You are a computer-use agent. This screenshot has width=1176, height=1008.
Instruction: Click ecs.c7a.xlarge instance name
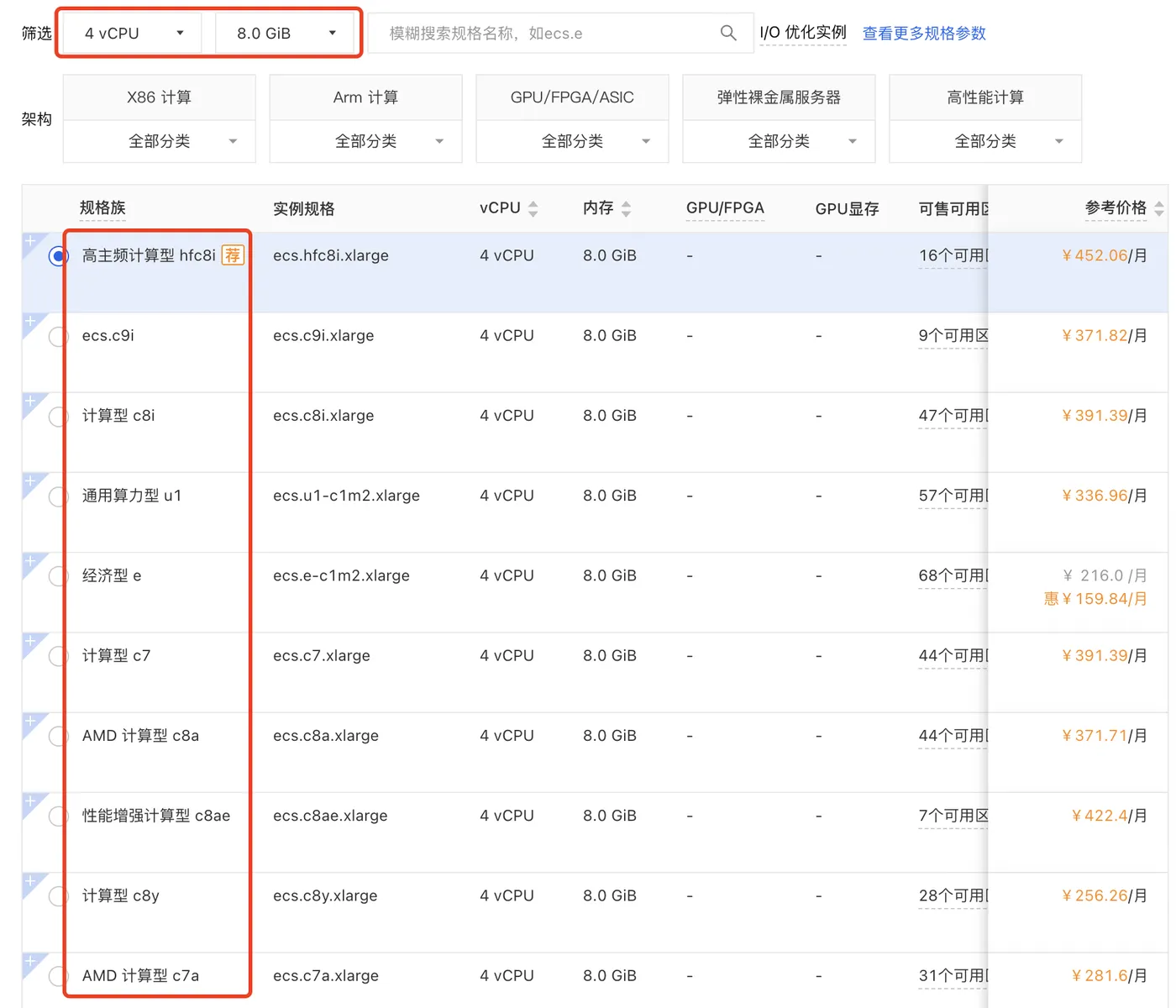(326, 975)
